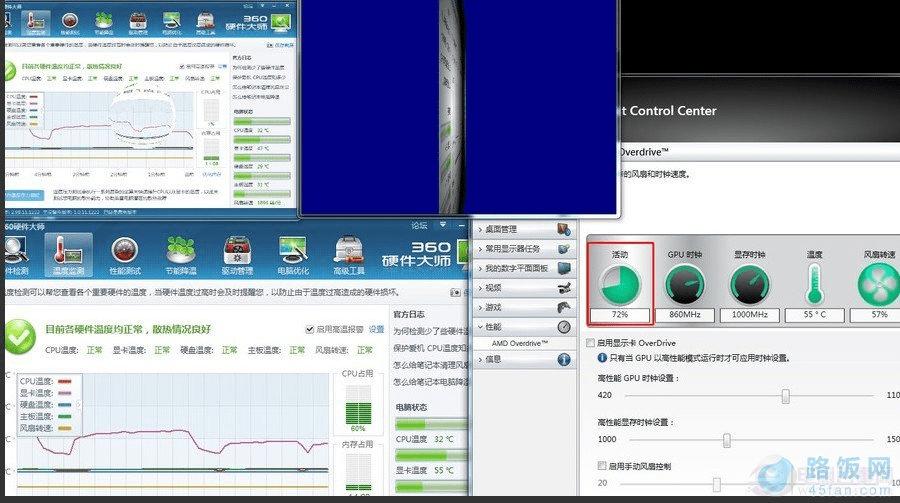Click the 860MHz GPU clock value field
Image resolution: width=900 pixels, height=503 pixels.
[x=685, y=315]
